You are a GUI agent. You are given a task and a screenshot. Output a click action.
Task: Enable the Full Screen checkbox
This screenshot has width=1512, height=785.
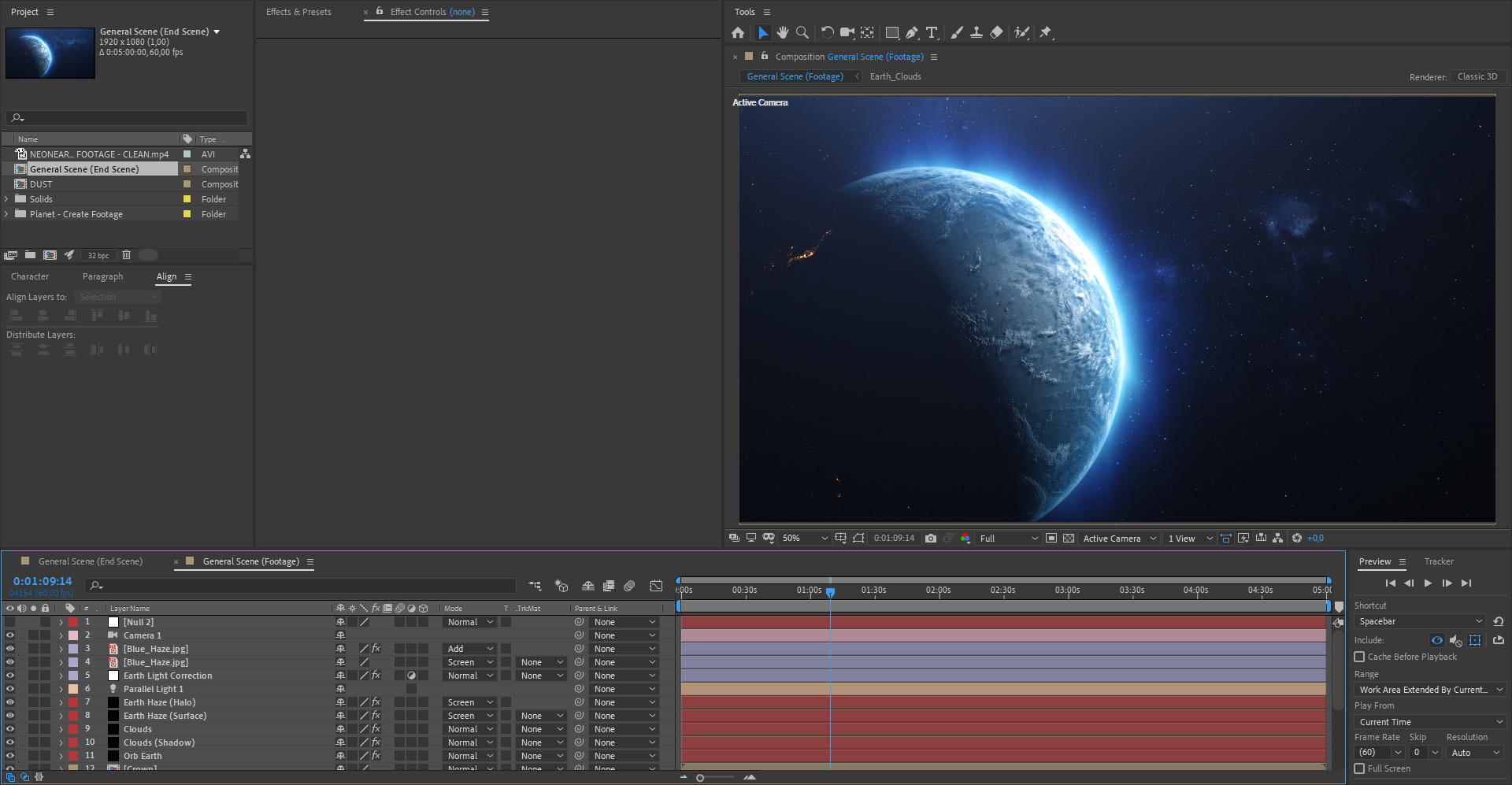pos(1359,768)
